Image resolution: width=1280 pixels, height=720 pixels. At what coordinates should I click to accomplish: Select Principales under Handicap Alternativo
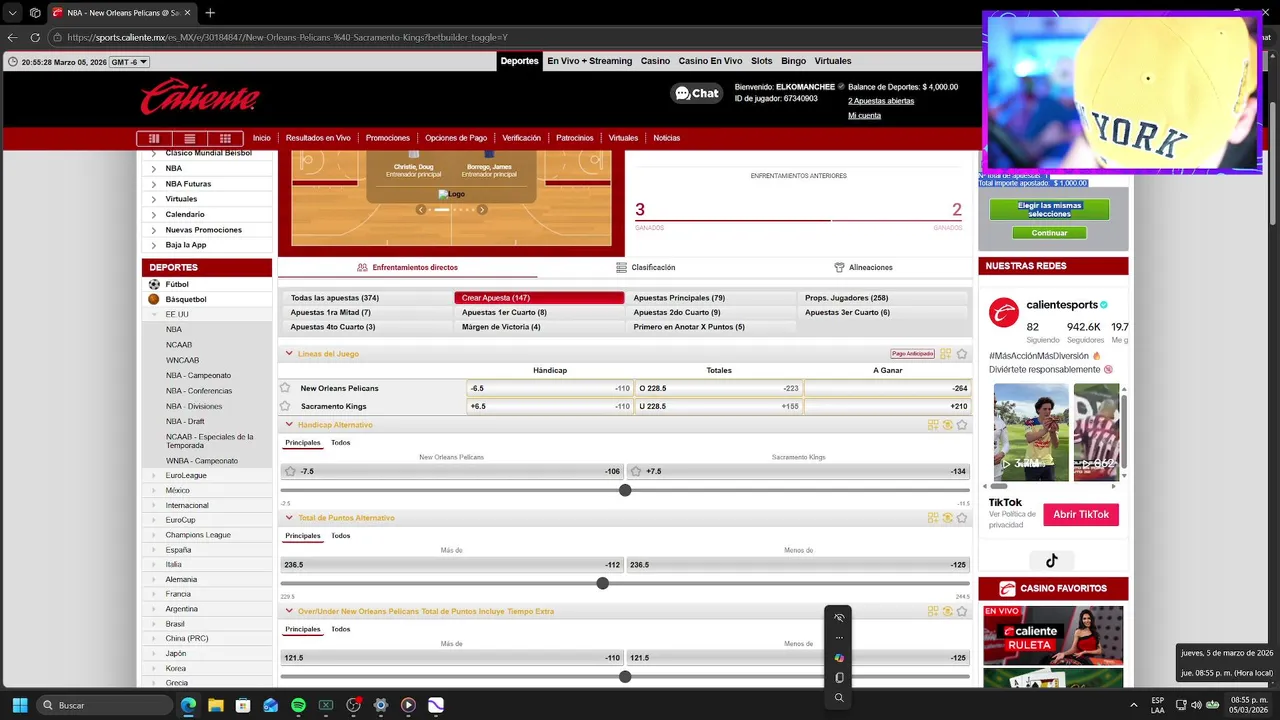[303, 442]
